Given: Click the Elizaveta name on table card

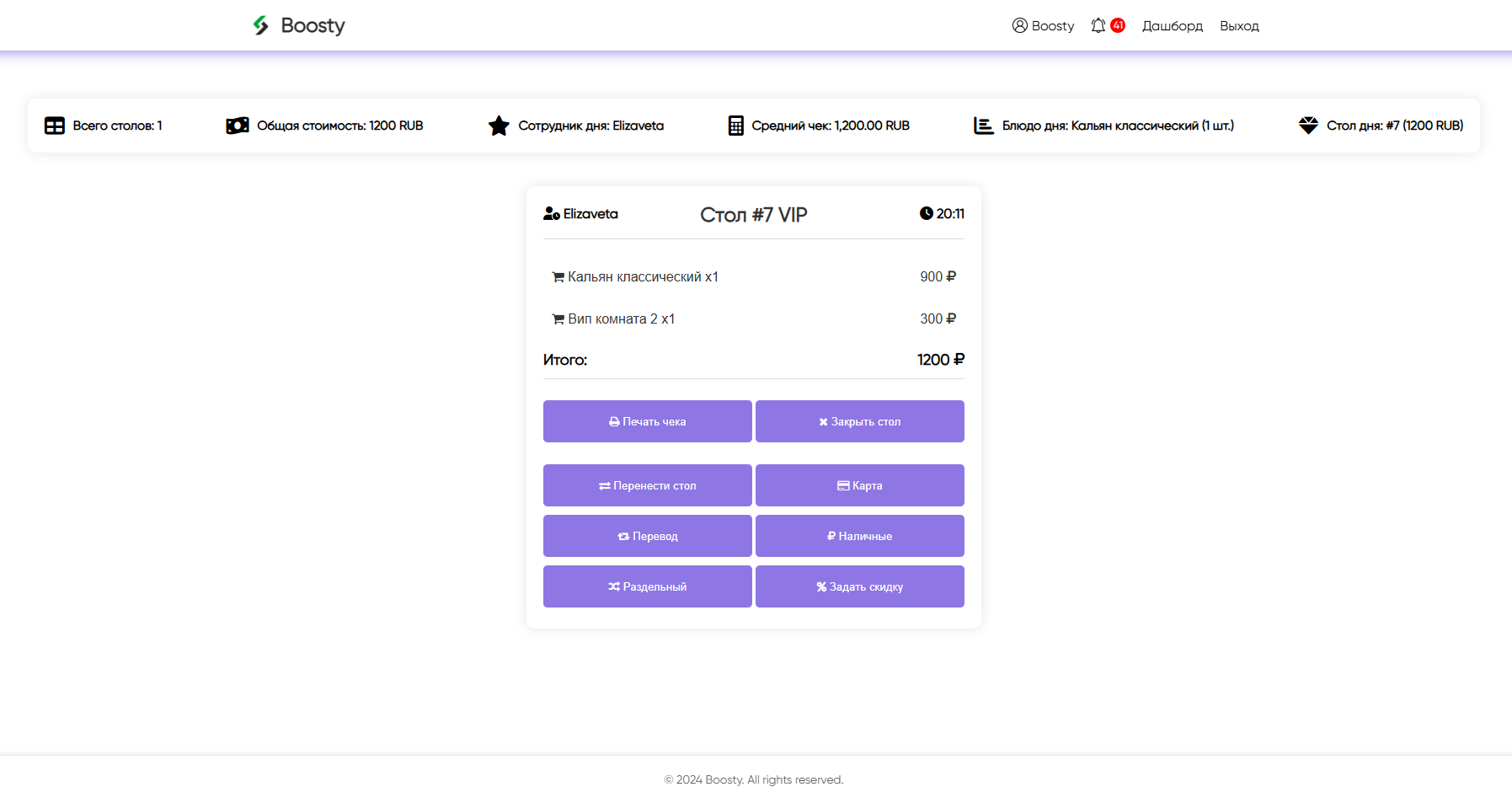Looking at the screenshot, I should 590,214.
